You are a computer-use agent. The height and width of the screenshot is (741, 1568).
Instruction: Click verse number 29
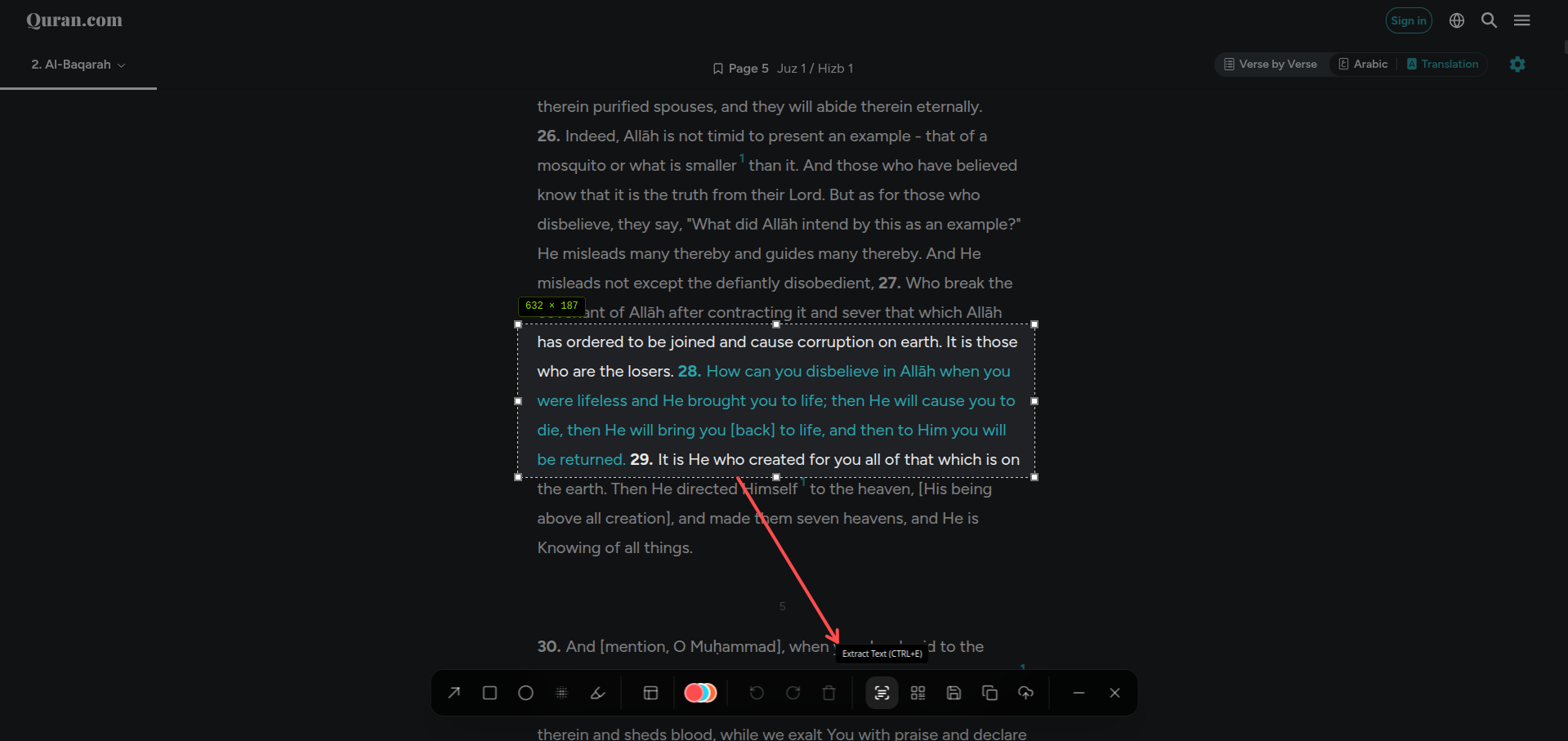[x=641, y=459]
